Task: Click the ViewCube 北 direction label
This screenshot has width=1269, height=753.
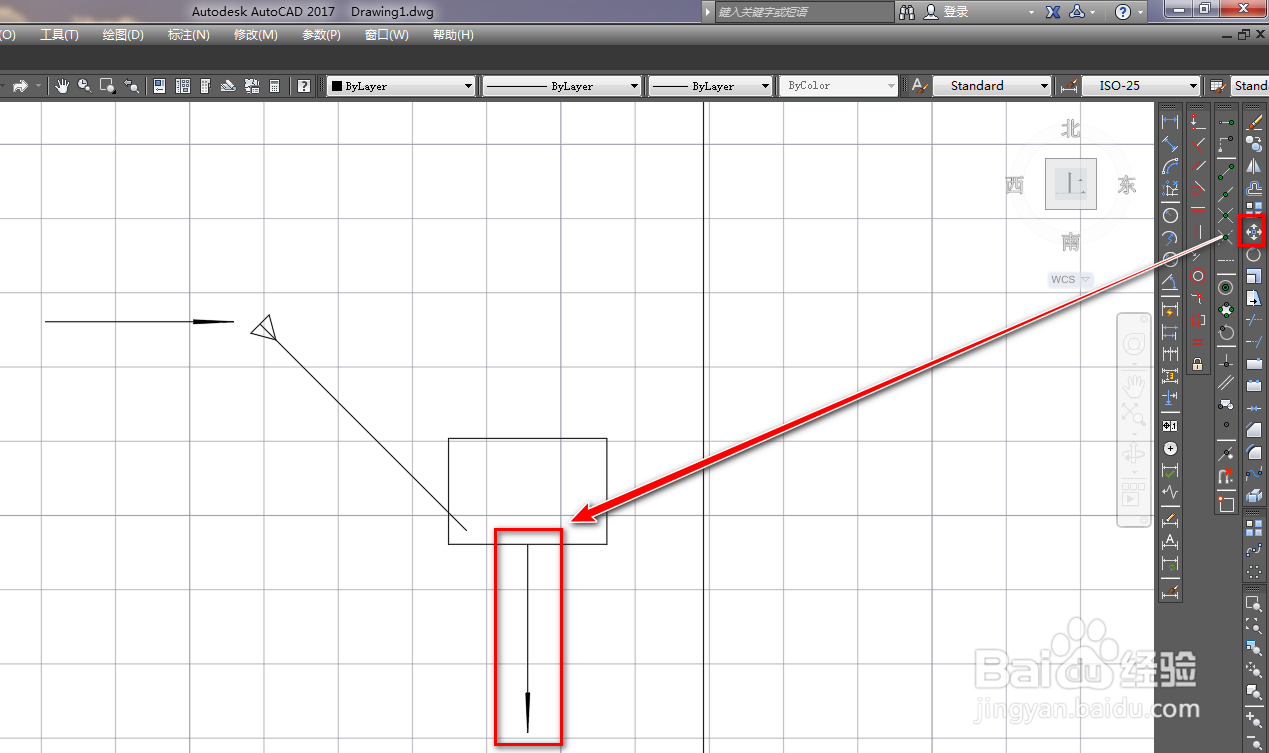Action: [1071, 128]
